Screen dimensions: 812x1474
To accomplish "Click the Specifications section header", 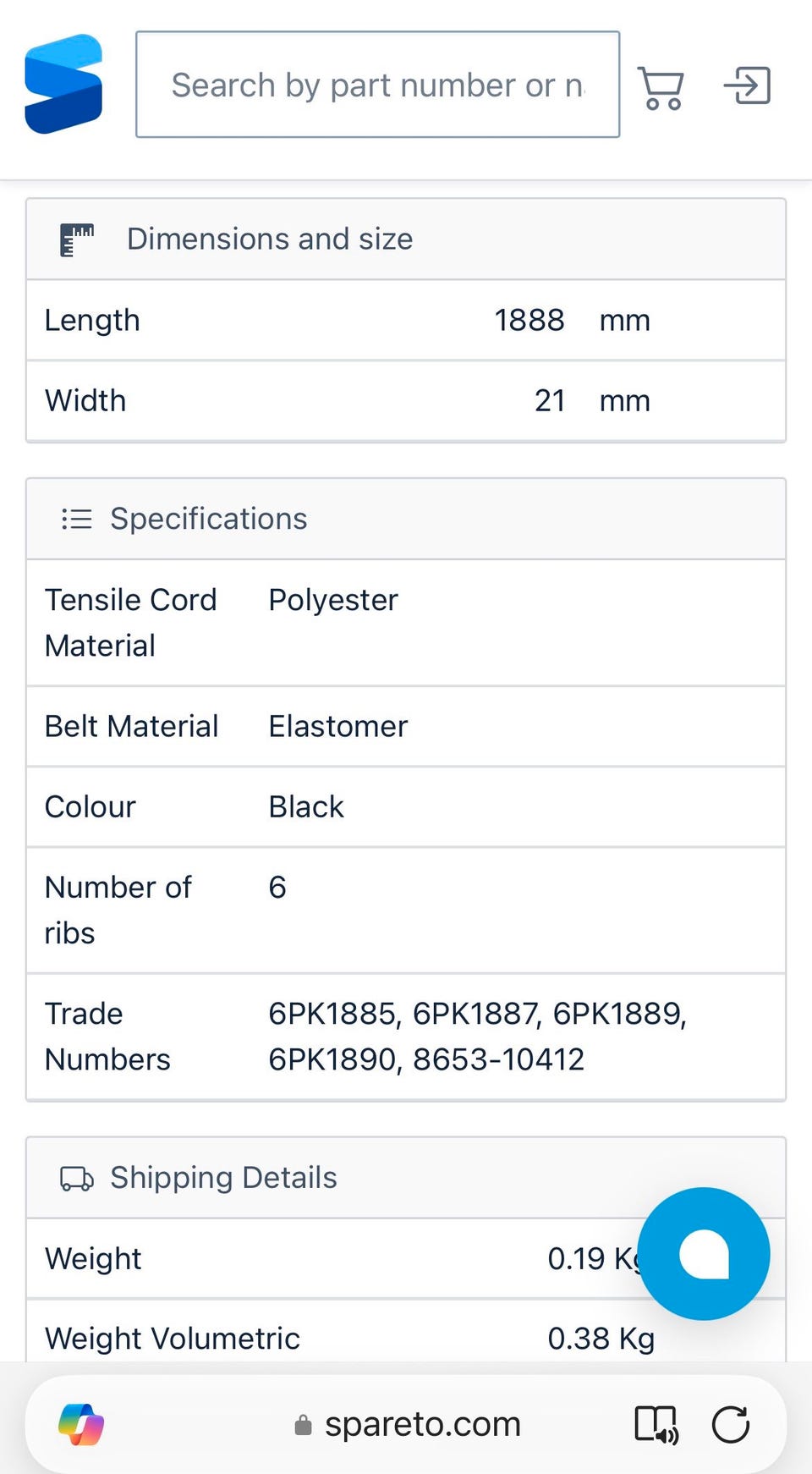I will click(x=209, y=519).
